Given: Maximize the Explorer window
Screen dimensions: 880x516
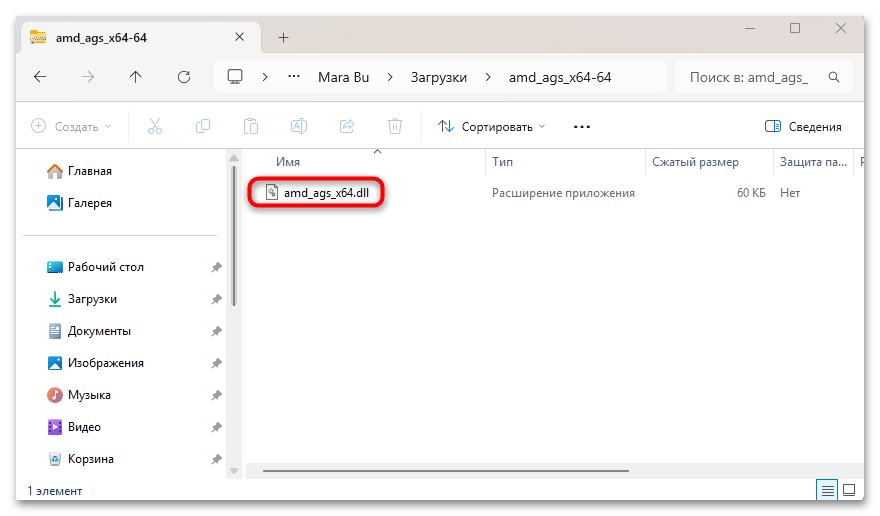Looking at the screenshot, I should point(795,28).
